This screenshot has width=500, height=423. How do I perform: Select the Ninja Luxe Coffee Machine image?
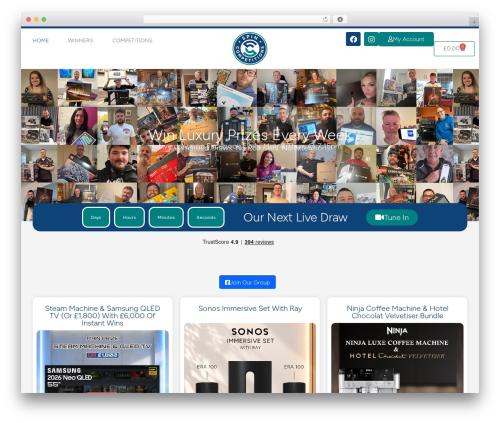tap(397, 358)
